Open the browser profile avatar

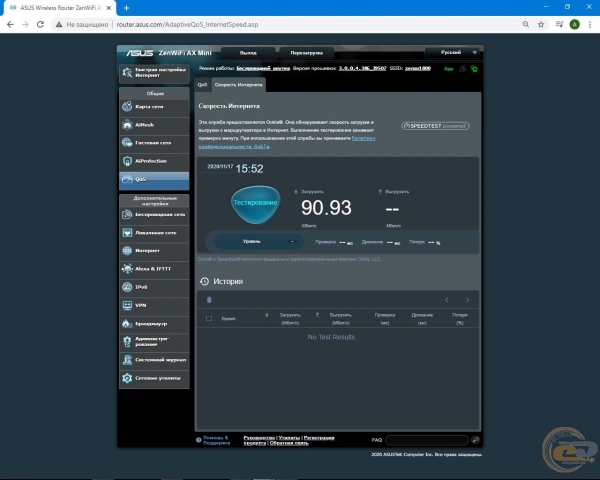pos(574,24)
